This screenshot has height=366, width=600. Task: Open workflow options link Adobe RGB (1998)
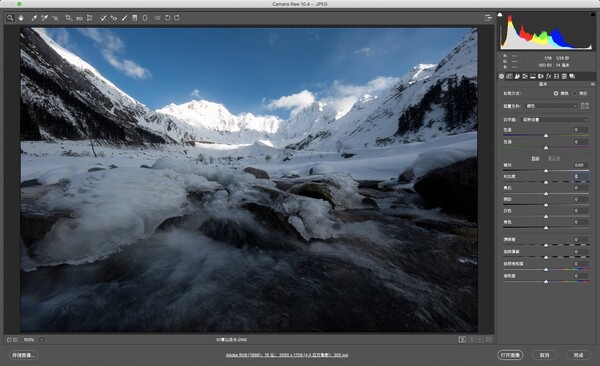coord(287,355)
